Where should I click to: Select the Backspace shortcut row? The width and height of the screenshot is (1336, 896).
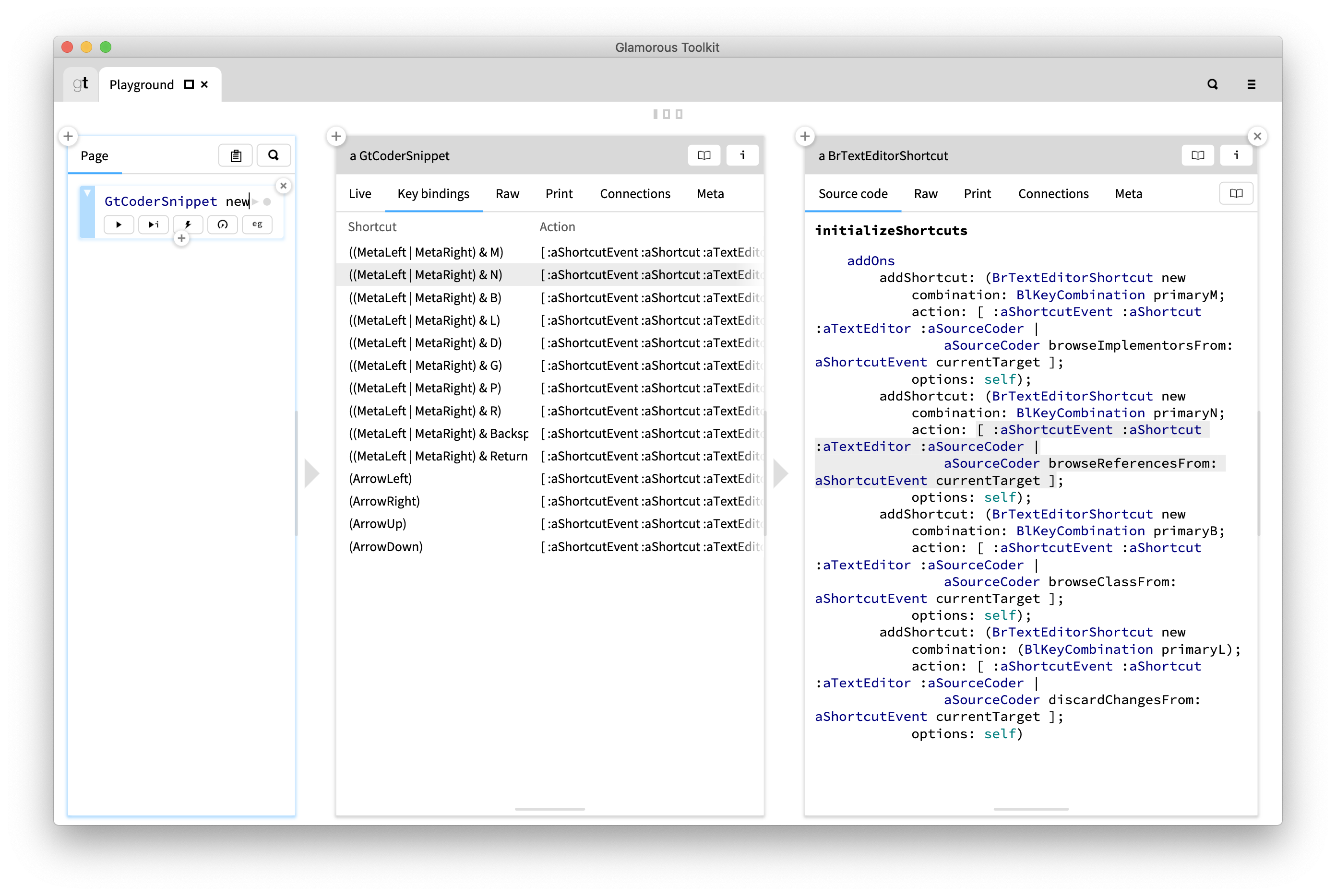coord(550,433)
